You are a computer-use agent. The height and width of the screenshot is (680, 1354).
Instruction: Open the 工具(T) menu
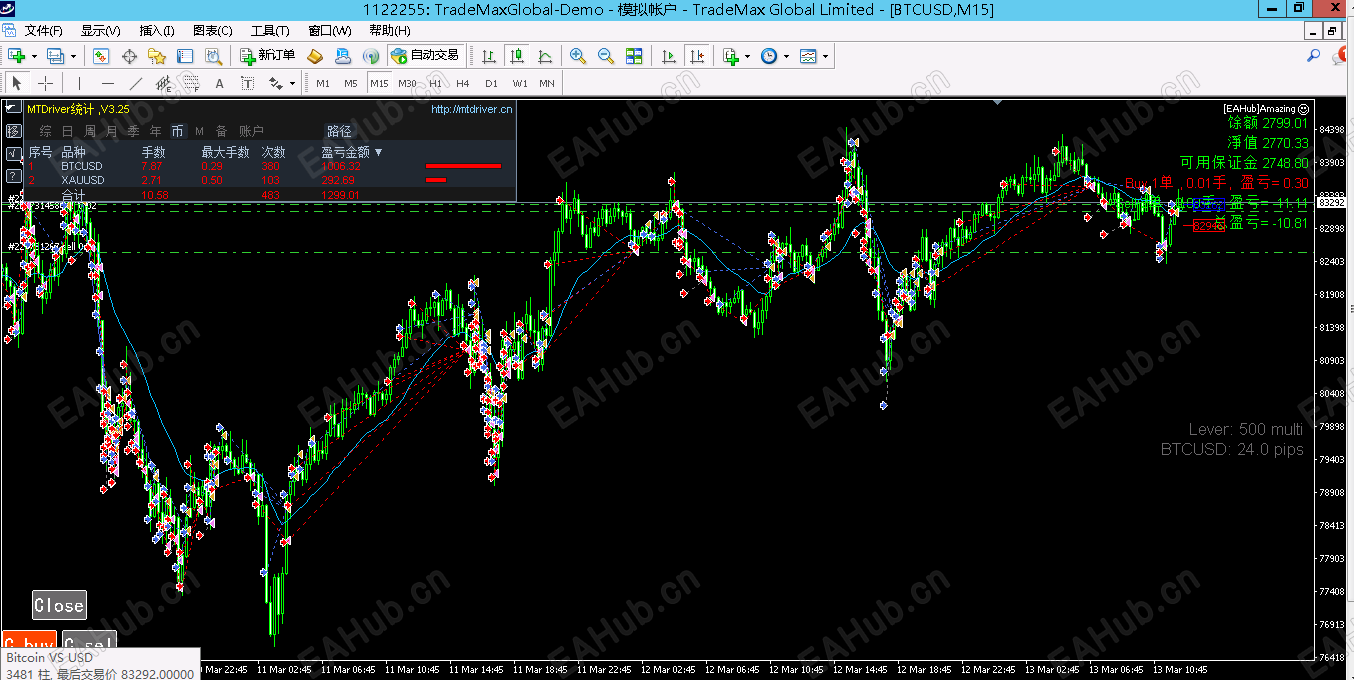pos(270,31)
